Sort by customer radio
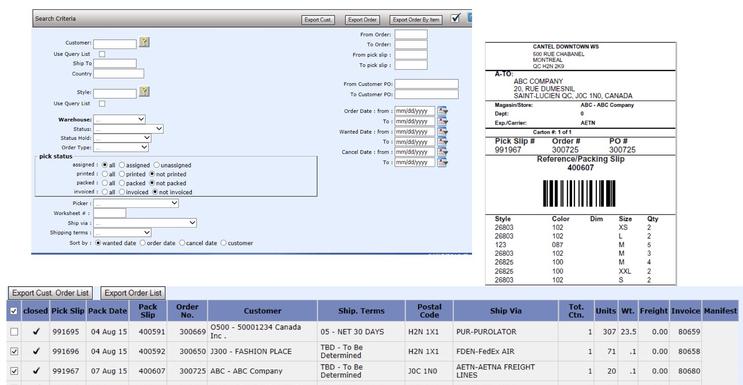743x385 pixels. (224, 243)
